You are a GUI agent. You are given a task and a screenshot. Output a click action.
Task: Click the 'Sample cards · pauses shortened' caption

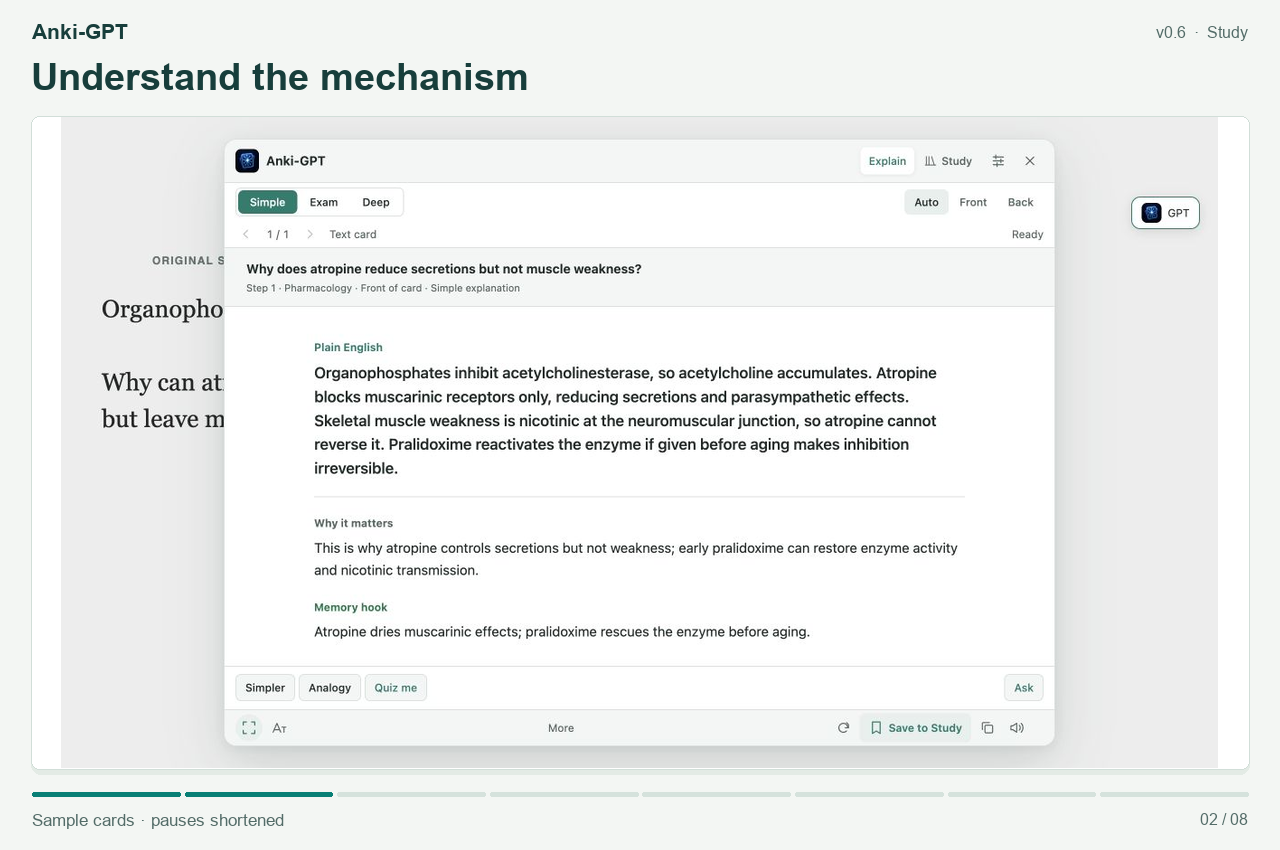point(158,820)
